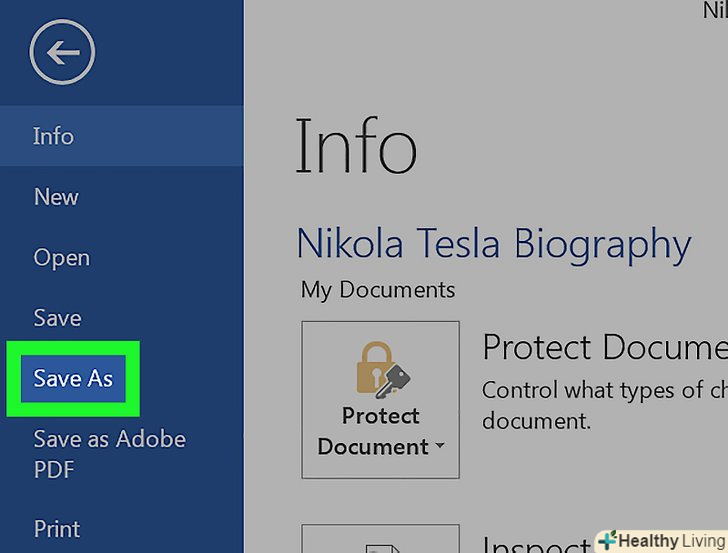
Task: Open the Open menu entry
Action: tap(61, 257)
